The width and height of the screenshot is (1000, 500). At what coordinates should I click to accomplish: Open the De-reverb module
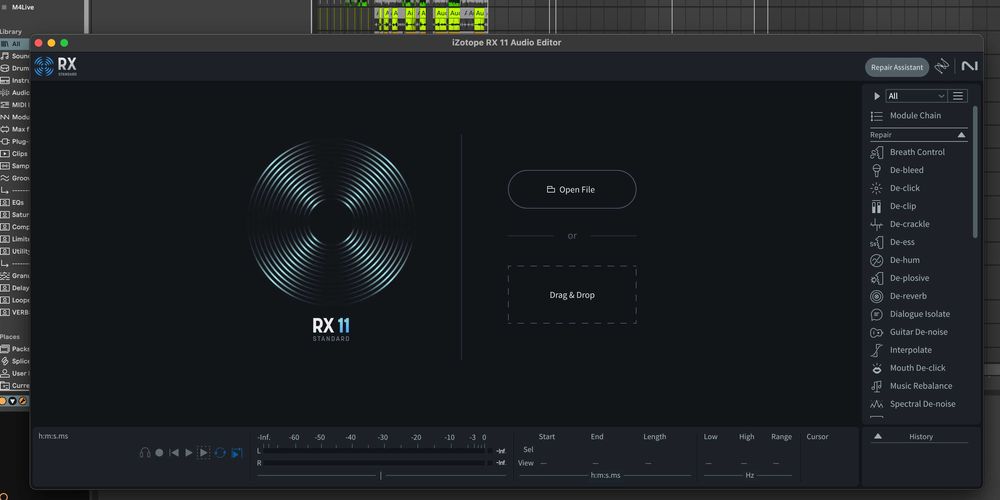pyautogui.click(x=908, y=296)
